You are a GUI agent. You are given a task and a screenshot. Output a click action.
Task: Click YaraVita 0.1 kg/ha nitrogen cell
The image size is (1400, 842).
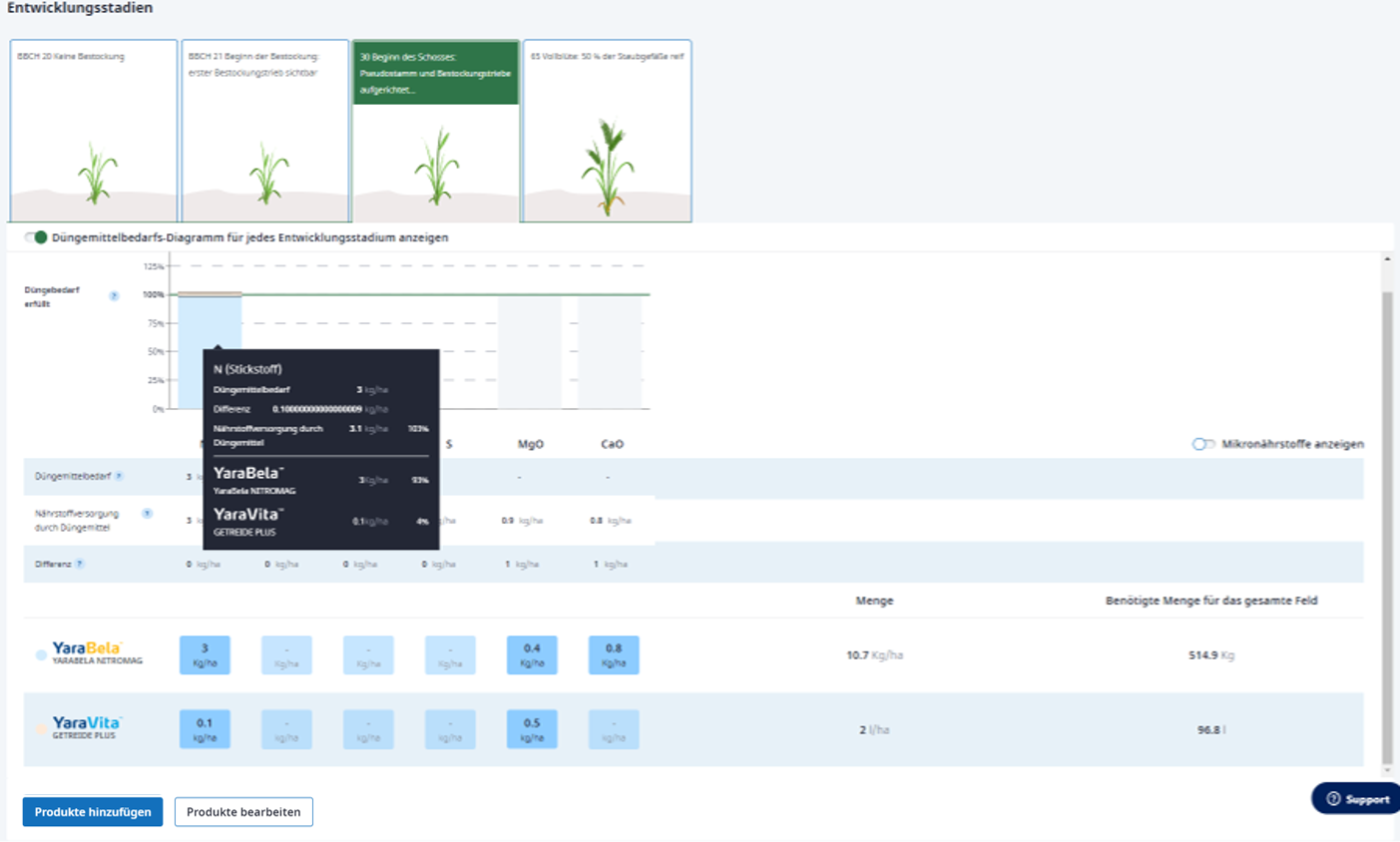205,729
